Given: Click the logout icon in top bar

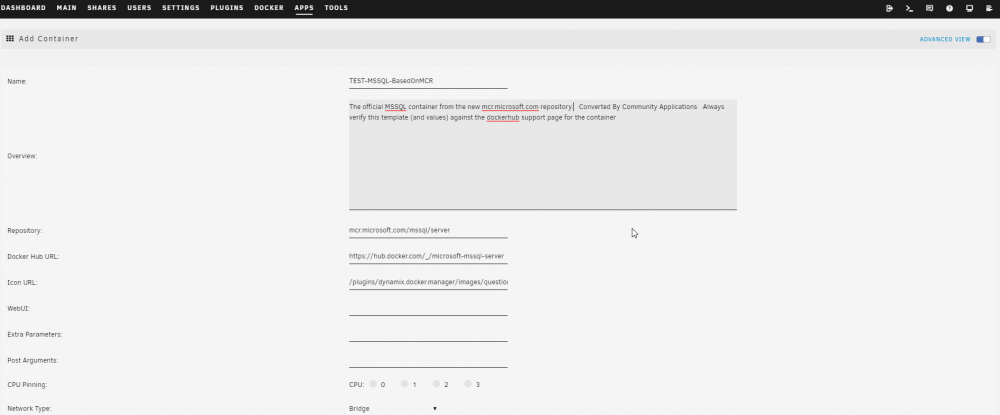Looking at the screenshot, I should (x=890, y=8).
